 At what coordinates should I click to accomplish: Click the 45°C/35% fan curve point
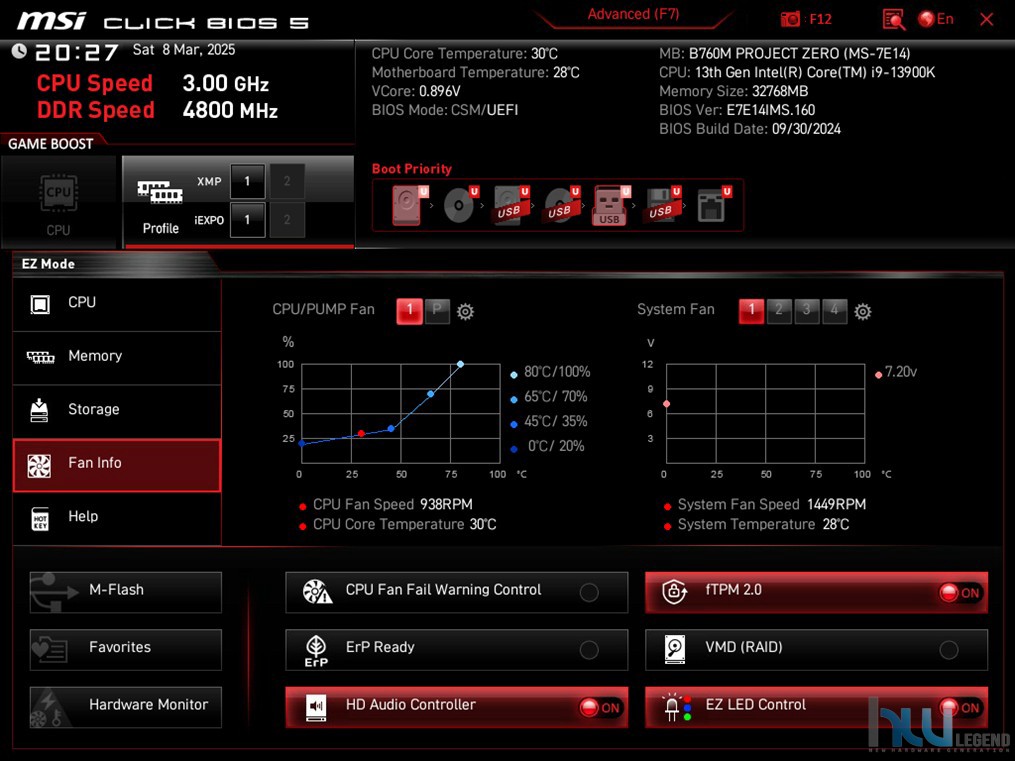(391, 428)
